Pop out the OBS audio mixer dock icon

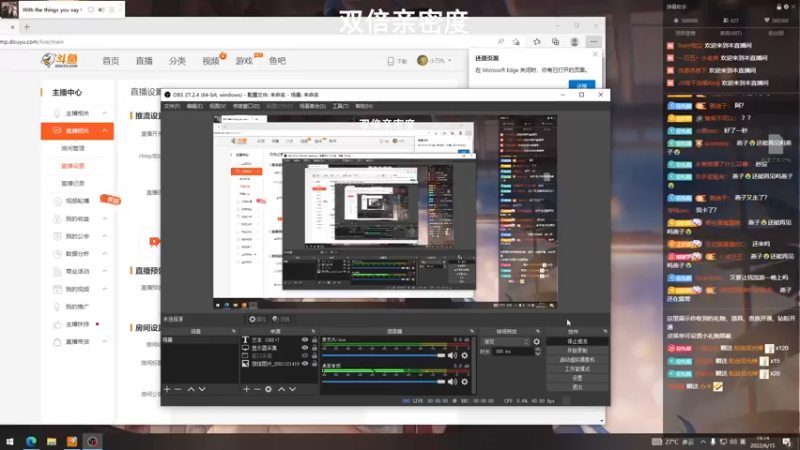point(472,331)
